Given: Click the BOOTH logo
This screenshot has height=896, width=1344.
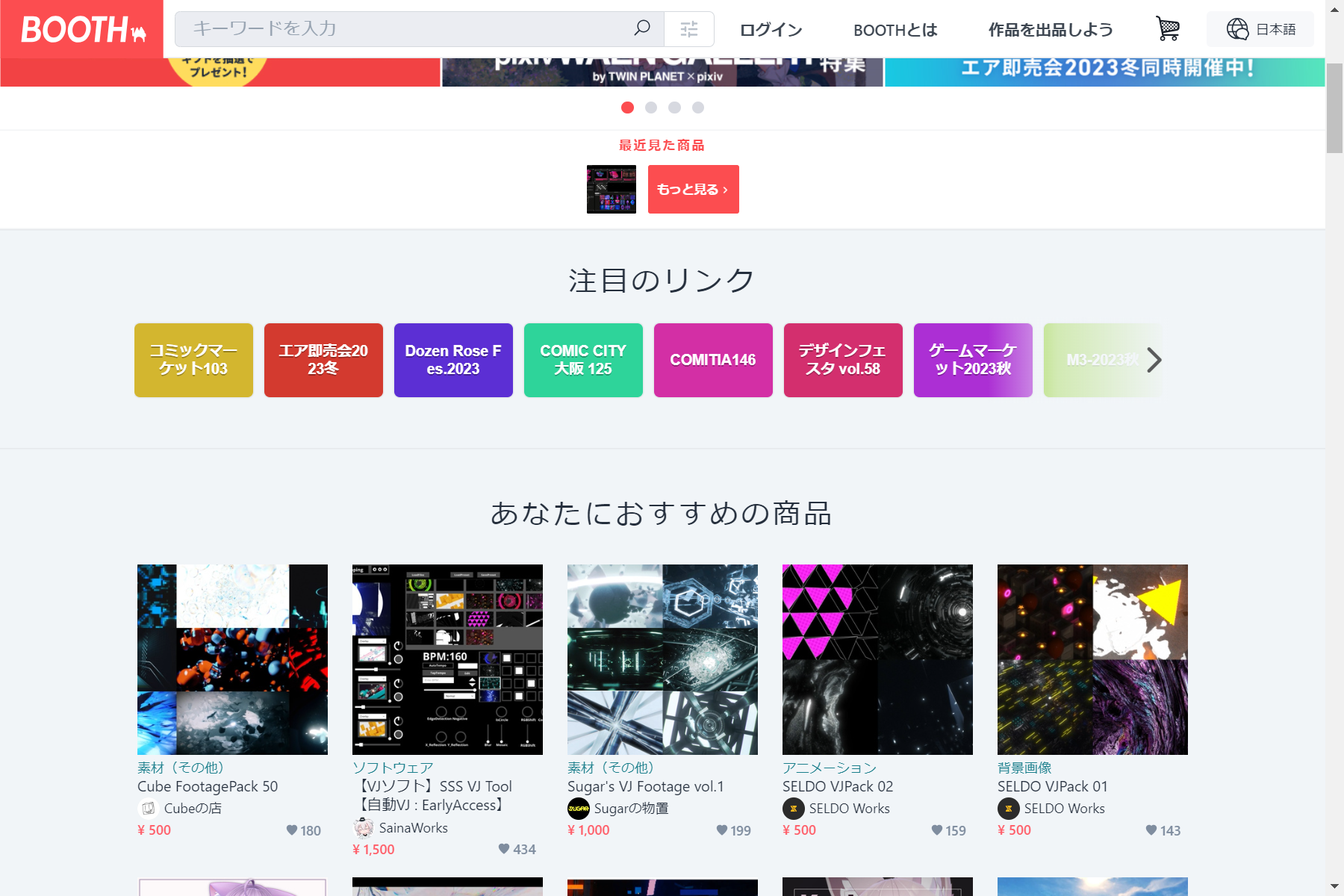Looking at the screenshot, I should click(x=82, y=29).
